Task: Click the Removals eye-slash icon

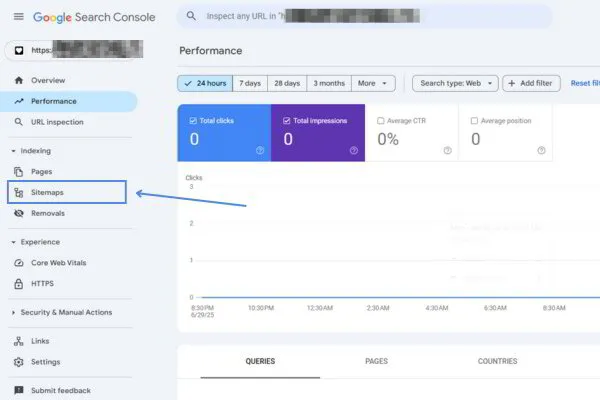Action: (x=19, y=213)
